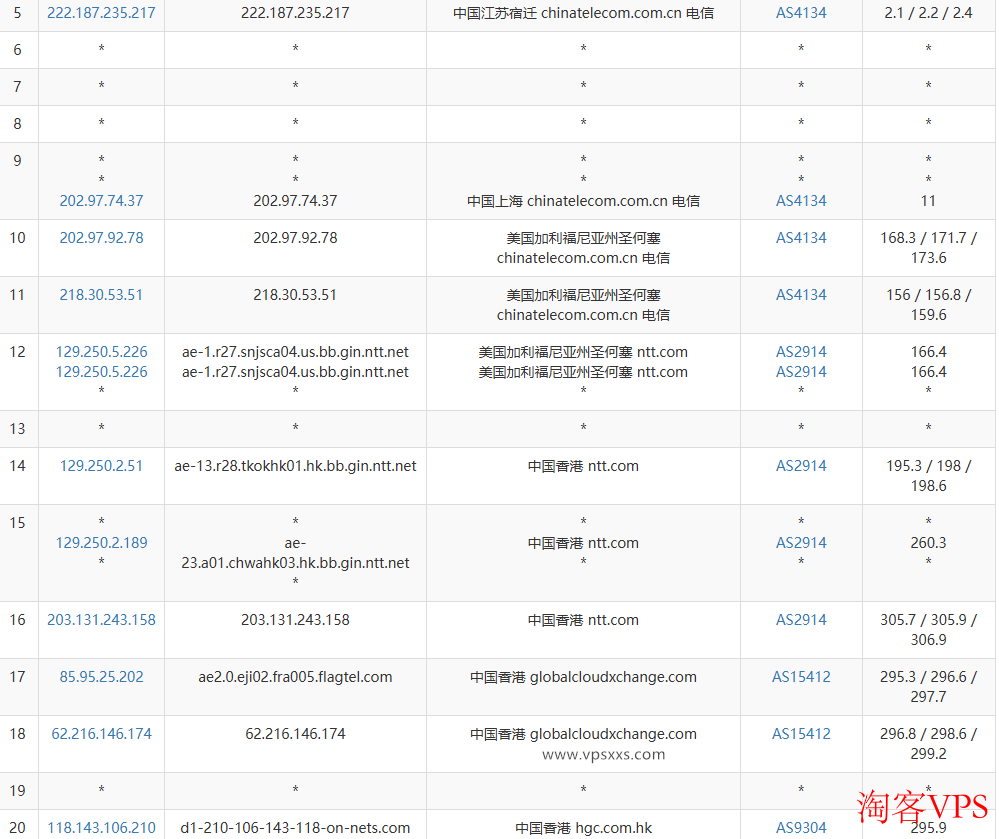Click the 118.143.106.210 hgc.com.hk link
The width and height of the screenshot is (999, 839).
pyautogui.click(x=100, y=828)
